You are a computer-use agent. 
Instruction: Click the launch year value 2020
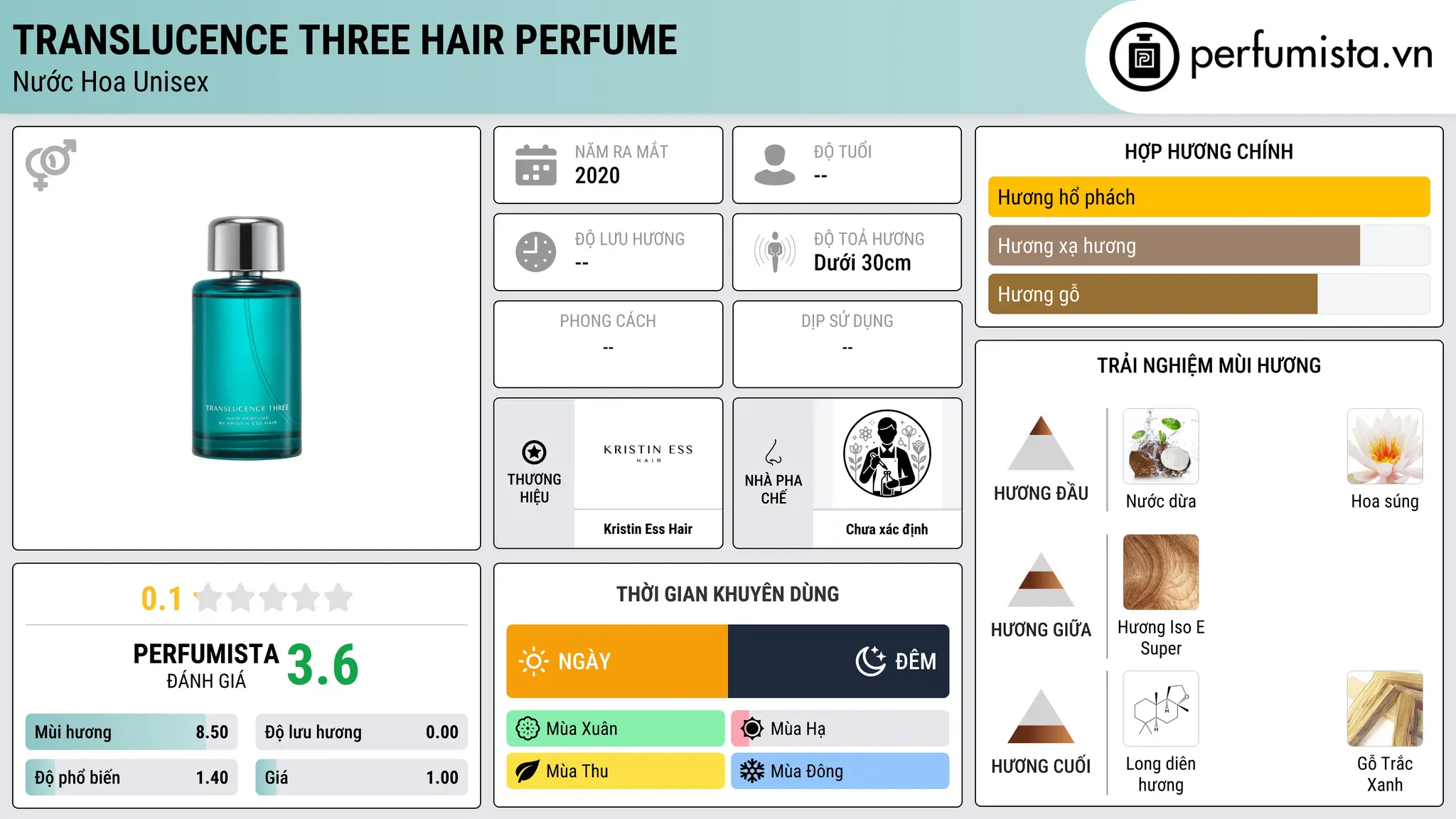point(597,176)
